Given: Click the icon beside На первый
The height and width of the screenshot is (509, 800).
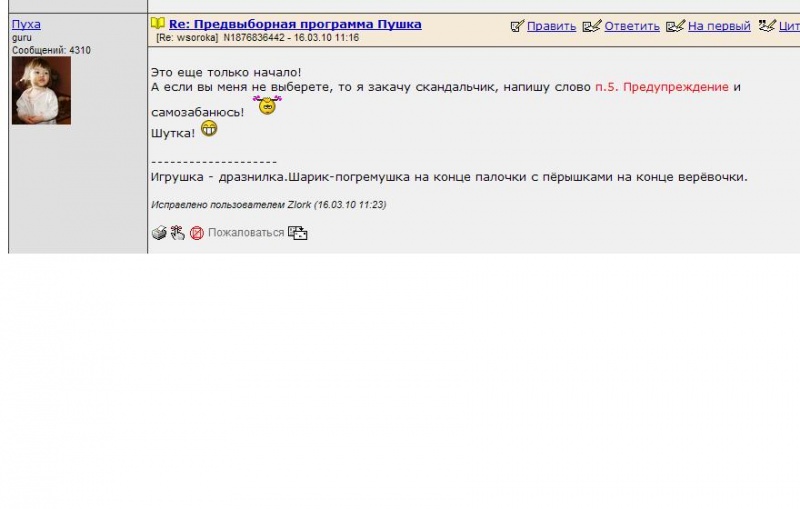Looking at the screenshot, I should [675, 26].
